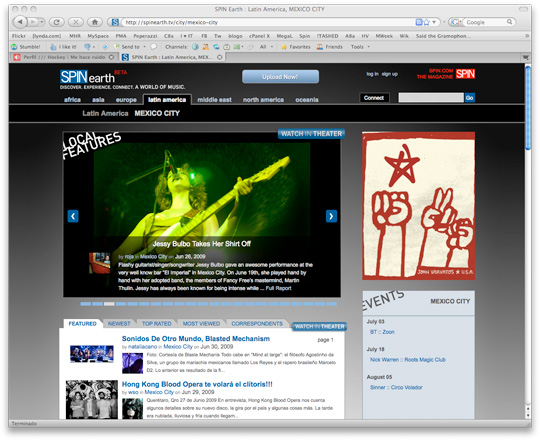Show previous feature with left arrow

[x=73, y=216]
